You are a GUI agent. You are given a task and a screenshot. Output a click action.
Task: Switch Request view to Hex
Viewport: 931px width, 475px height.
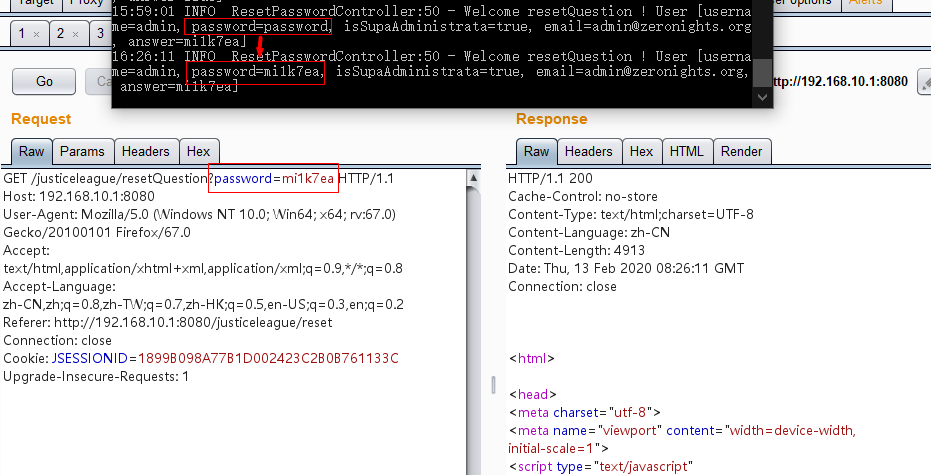click(198, 152)
